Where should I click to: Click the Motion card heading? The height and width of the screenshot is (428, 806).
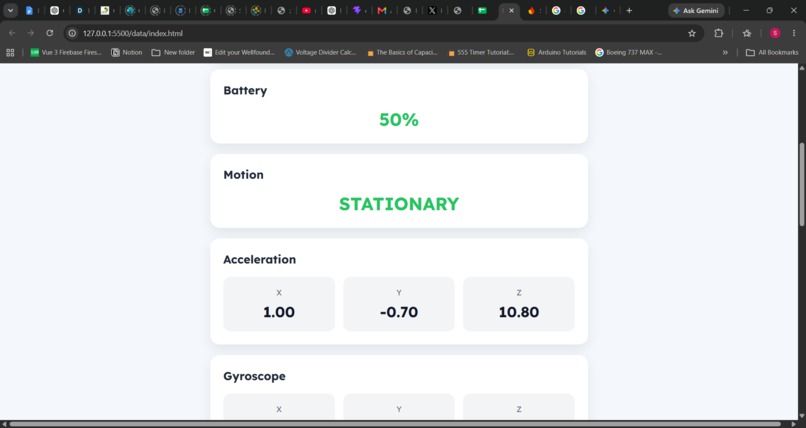(x=243, y=175)
